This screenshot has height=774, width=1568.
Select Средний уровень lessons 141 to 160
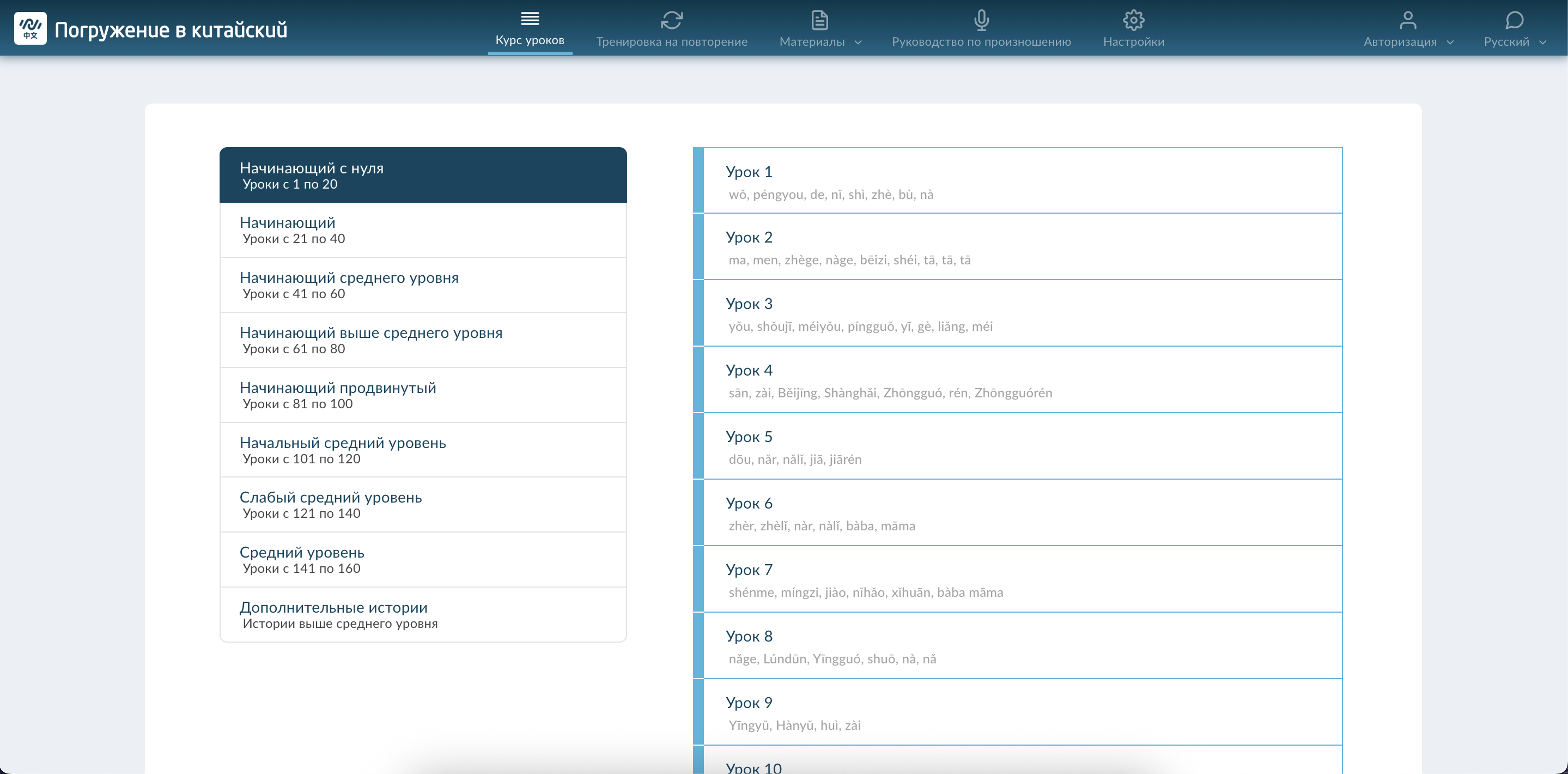pos(423,560)
